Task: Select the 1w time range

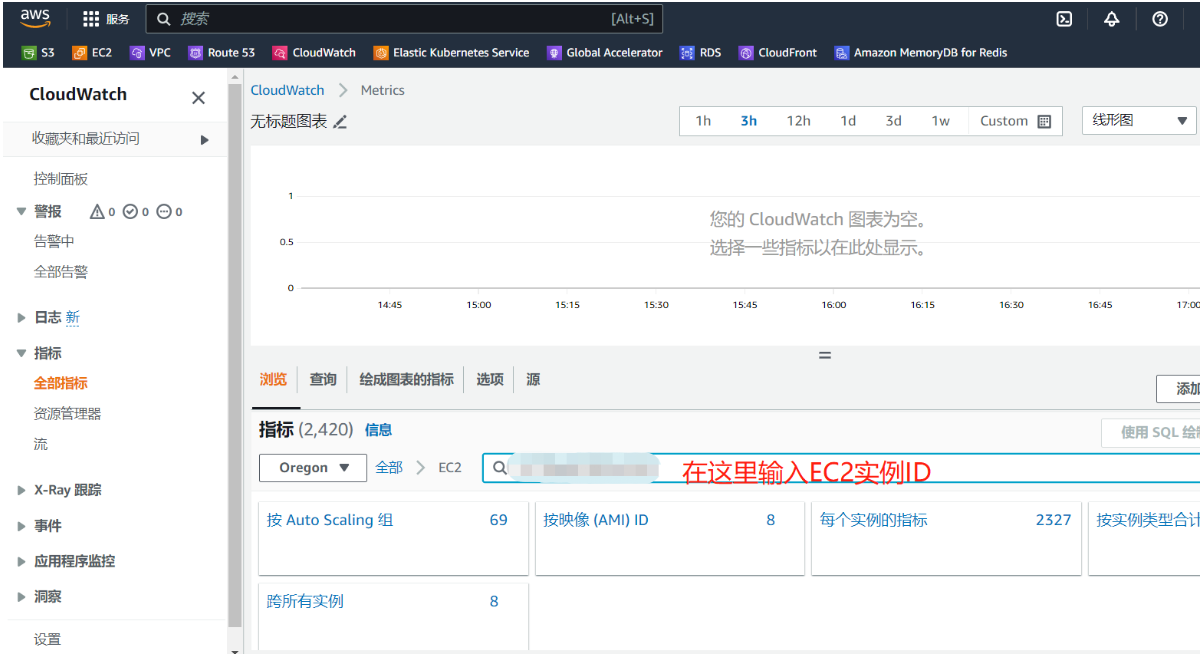Action: click(x=941, y=121)
